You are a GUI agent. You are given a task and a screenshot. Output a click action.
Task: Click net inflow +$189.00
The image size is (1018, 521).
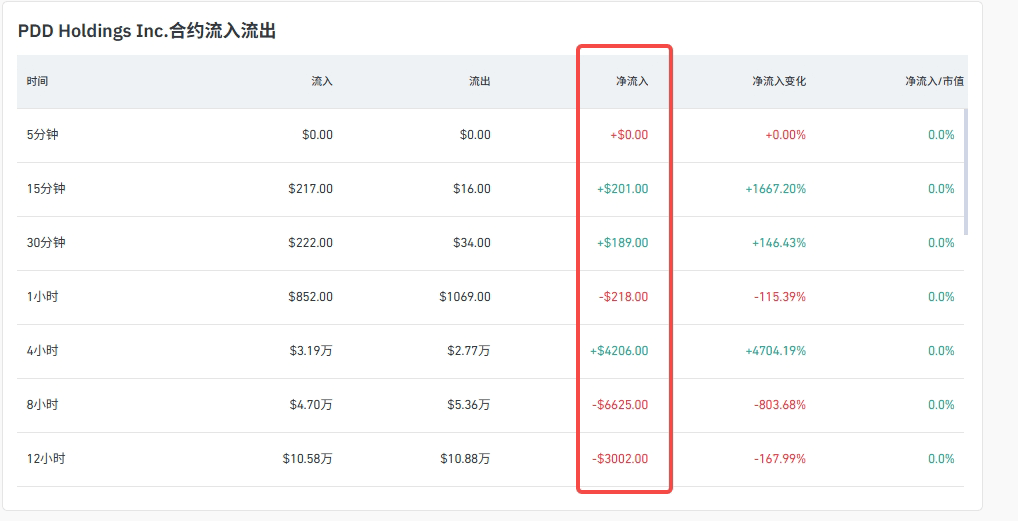click(x=623, y=242)
